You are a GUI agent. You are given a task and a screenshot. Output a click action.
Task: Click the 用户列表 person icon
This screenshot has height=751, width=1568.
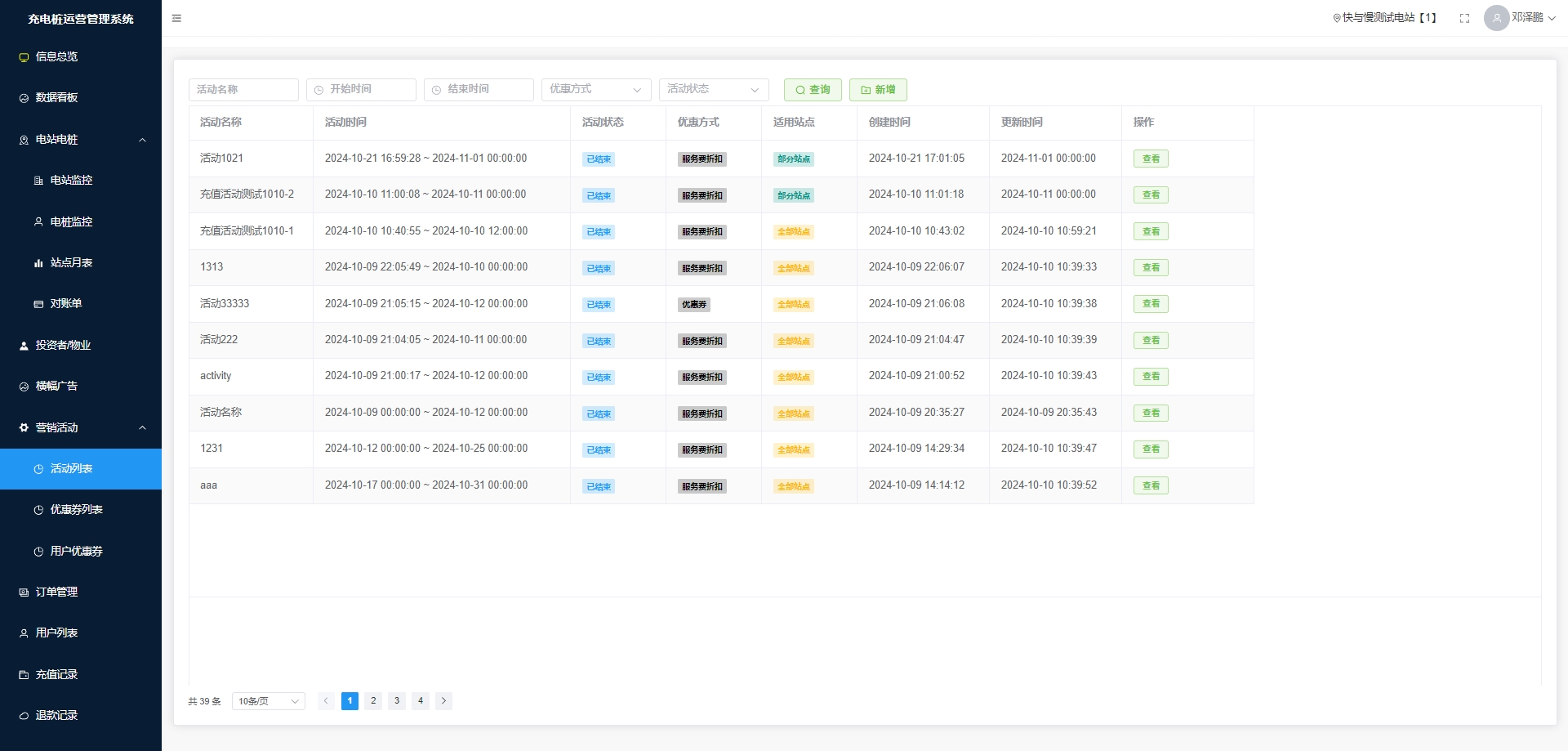click(24, 633)
